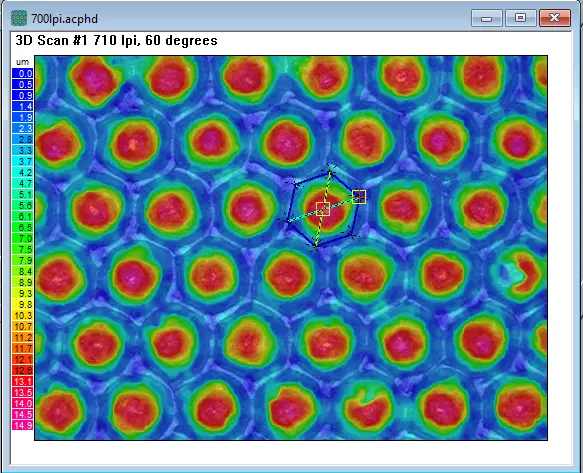Click the 700lpi.acphd title text
Screen dimensions: 583x473
[64, 19]
